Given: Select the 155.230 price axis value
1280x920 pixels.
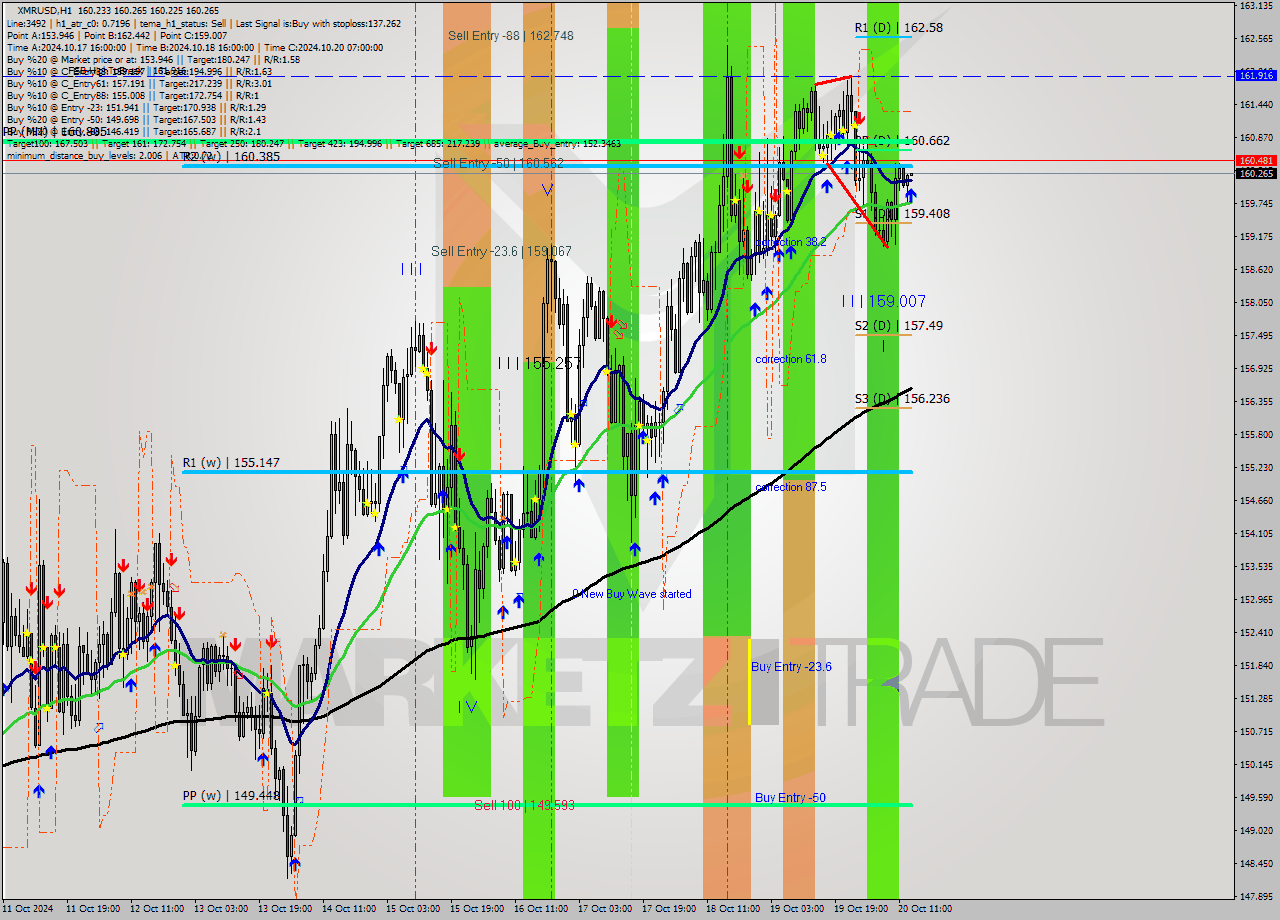Looking at the screenshot, I should pos(1256,468).
